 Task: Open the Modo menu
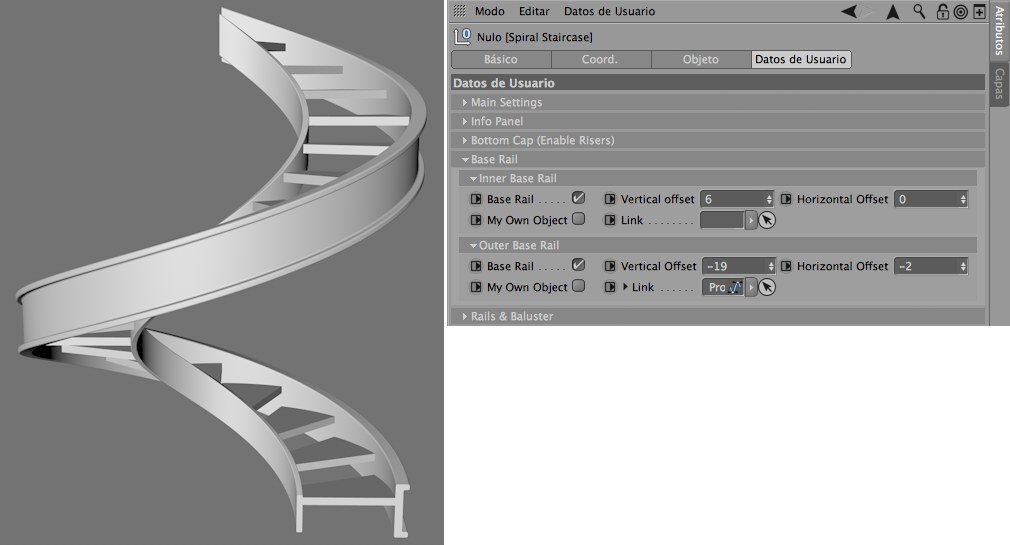(489, 12)
